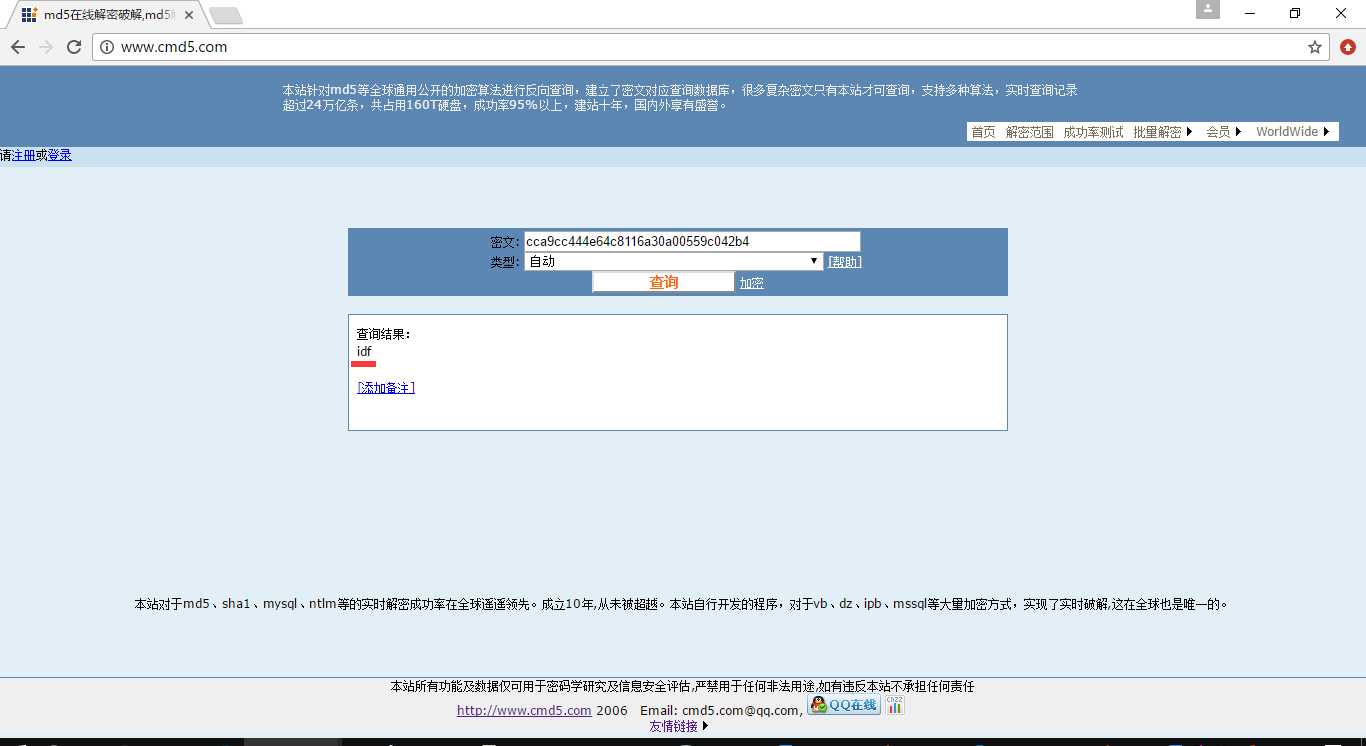Viewport: 1366px width, 746px height.
Task: Go back with the browser back arrow
Action: pyautogui.click(x=18, y=47)
